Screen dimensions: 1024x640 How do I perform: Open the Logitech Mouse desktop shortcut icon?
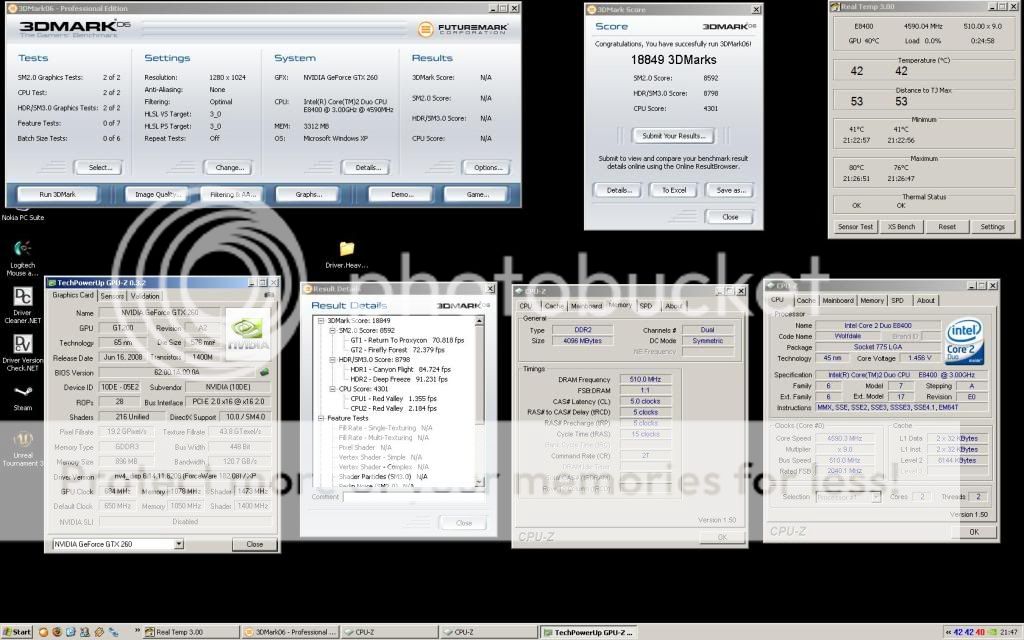coord(23,249)
